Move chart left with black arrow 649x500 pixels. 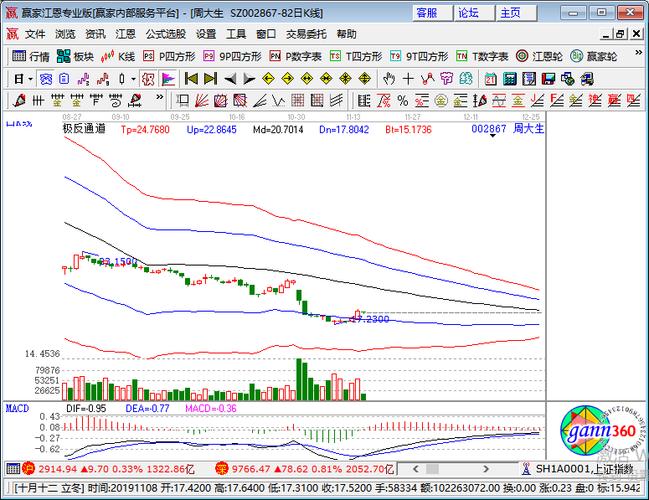[x=230, y=79]
